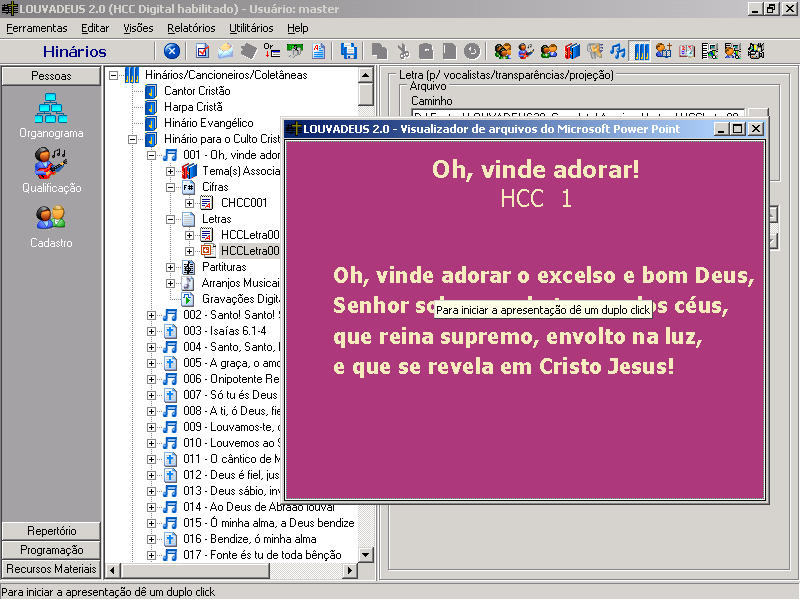Image resolution: width=800 pixels, height=600 pixels.
Task: Click the tree horizontal scrollbar left arrow
Action: (x=113, y=570)
